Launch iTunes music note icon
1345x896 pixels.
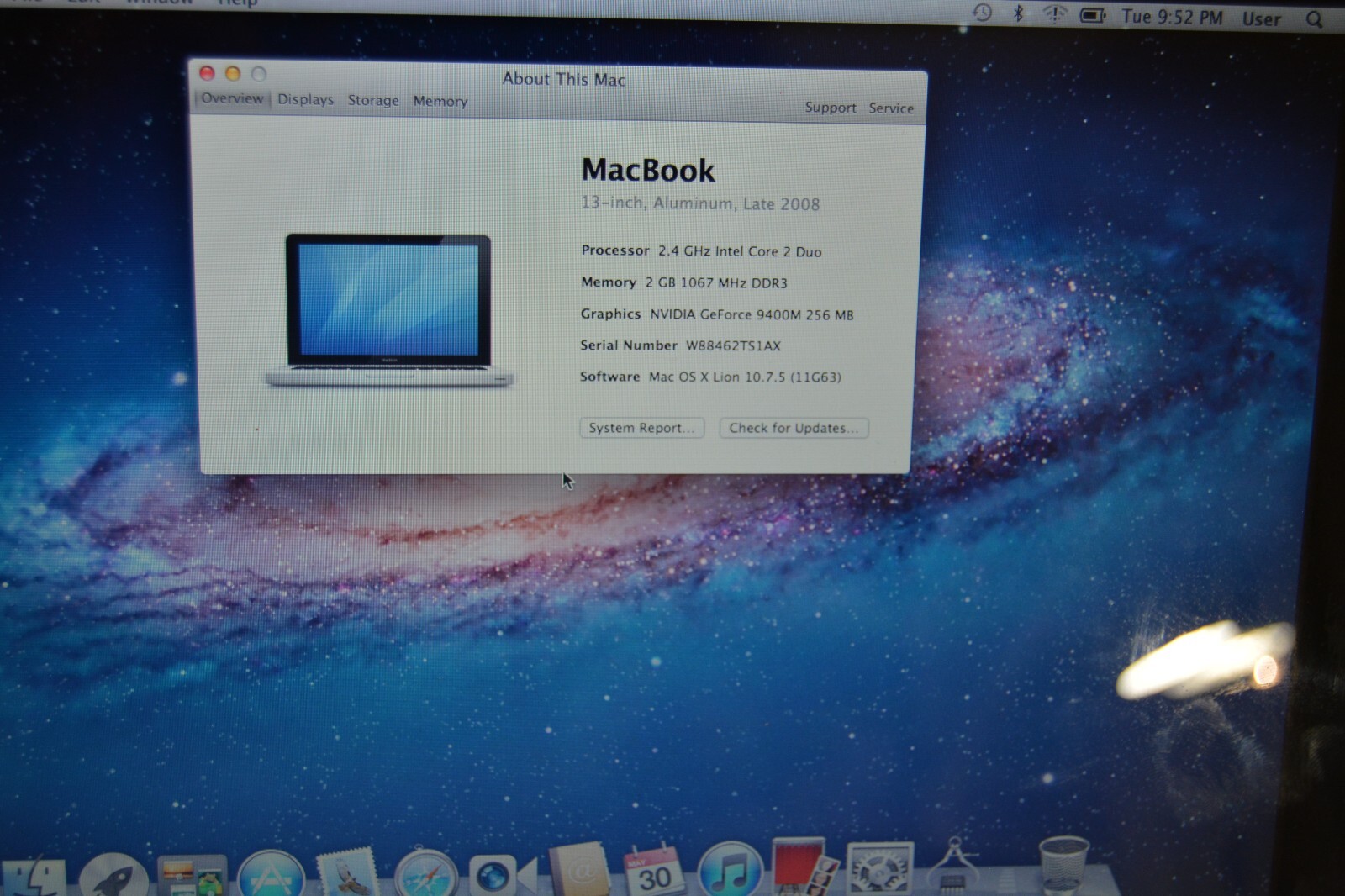click(x=730, y=870)
